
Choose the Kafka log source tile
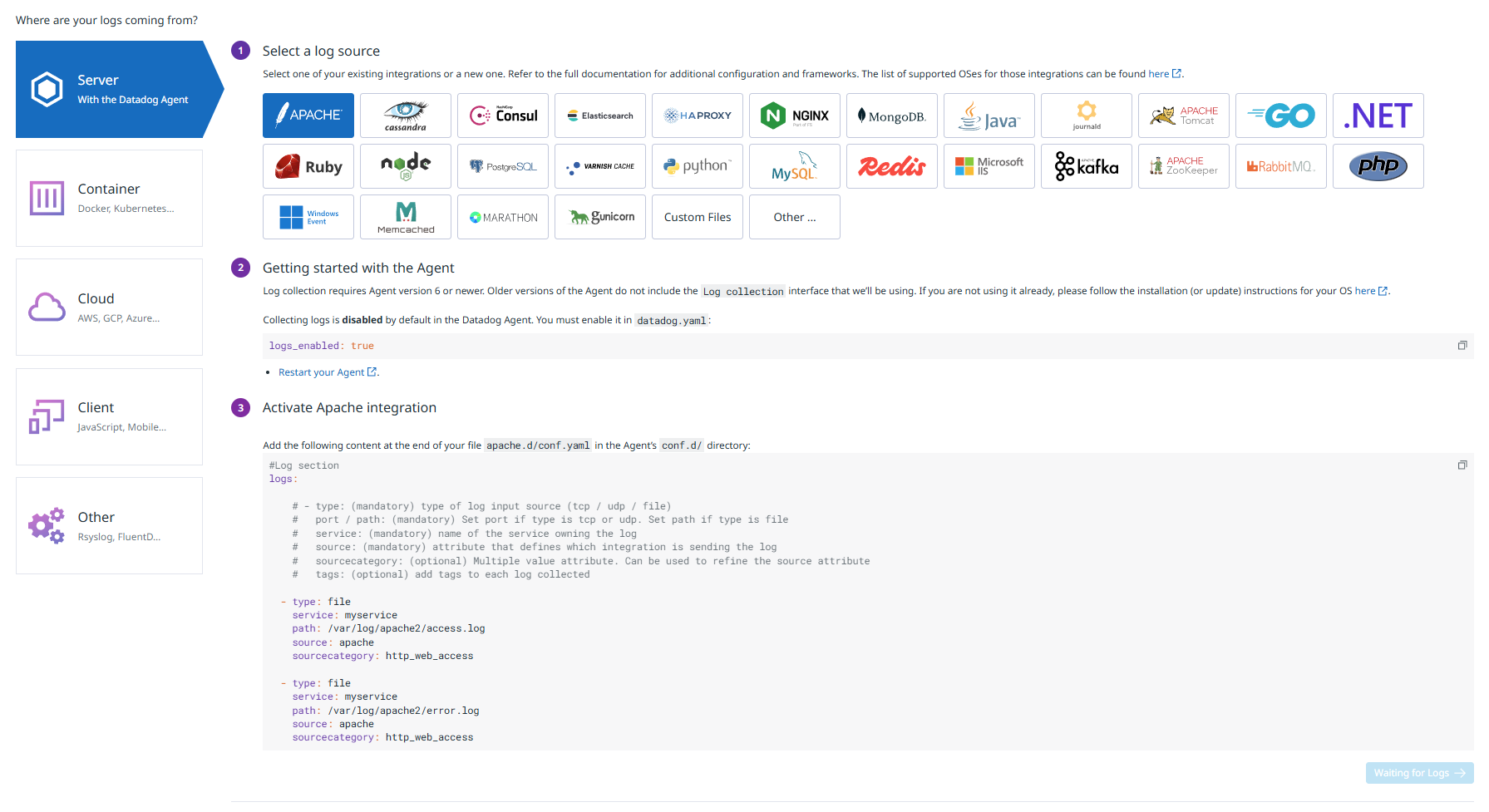point(1086,166)
